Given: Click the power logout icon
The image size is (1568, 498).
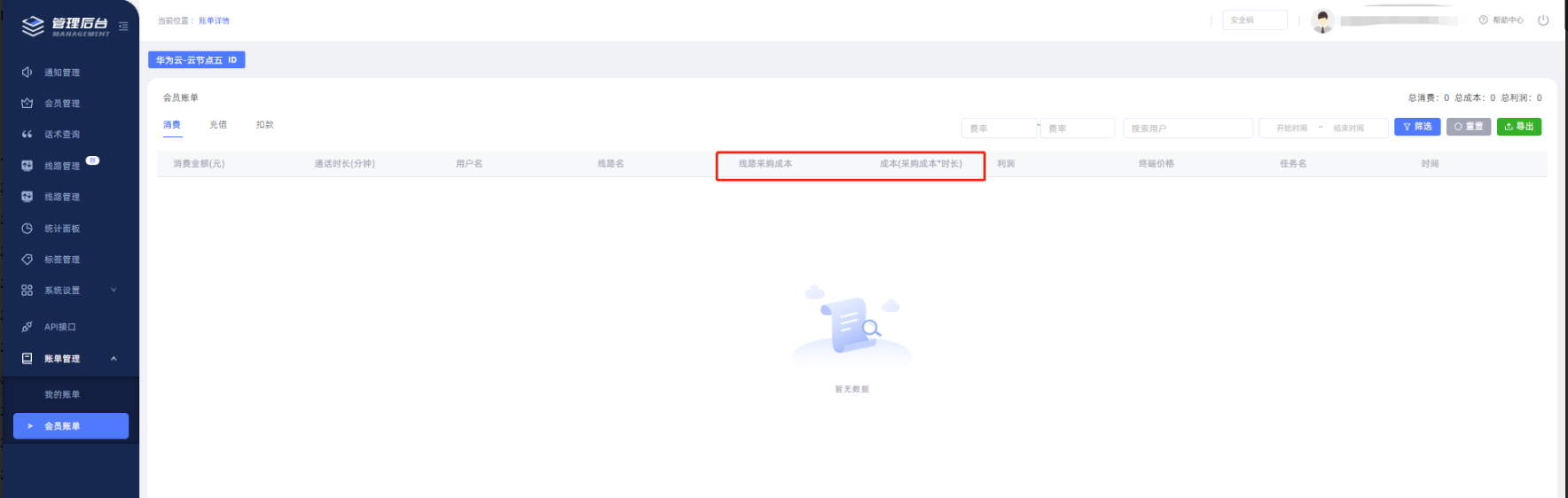Looking at the screenshot, I should 1543,20.
